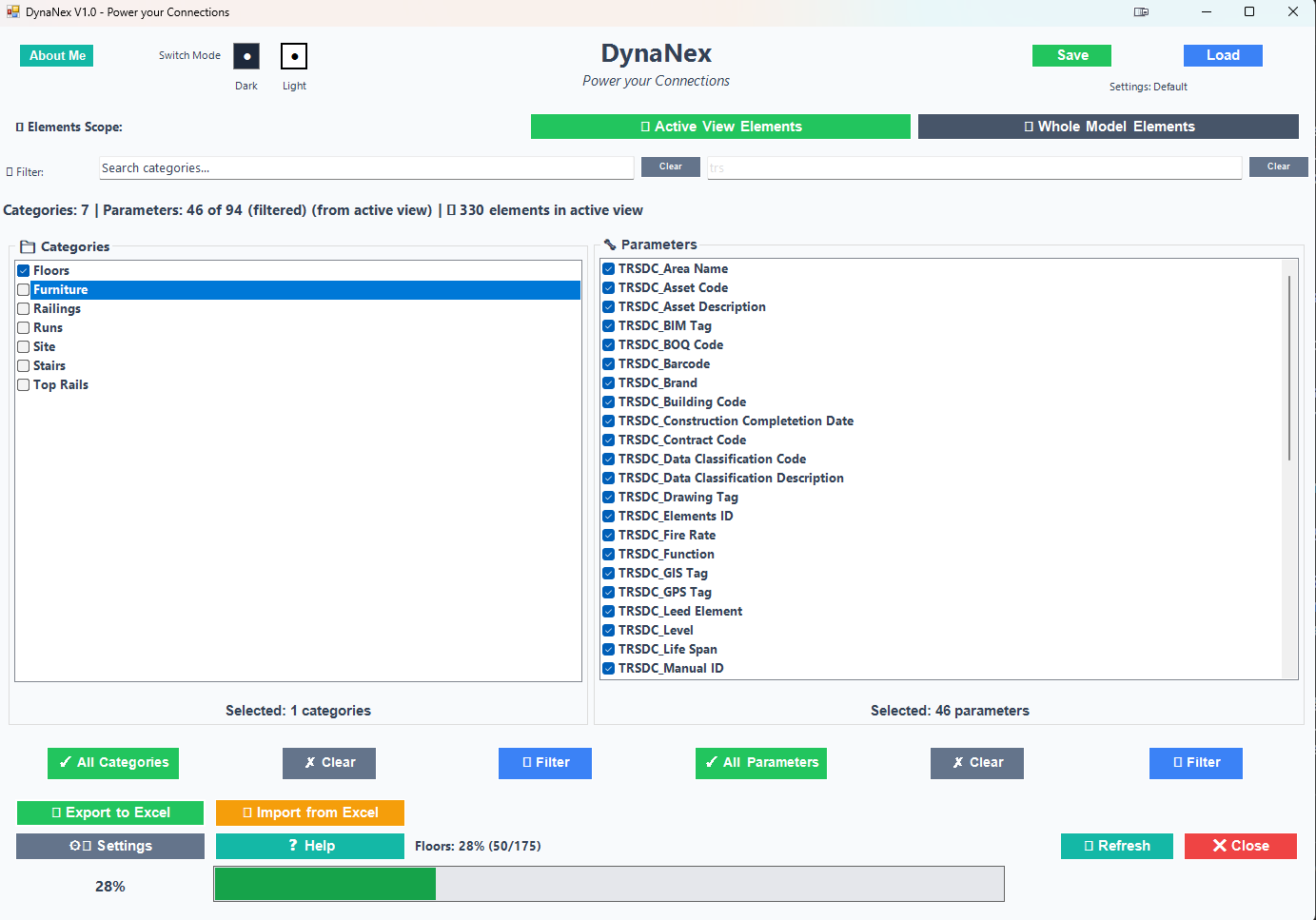The image size is (1316, 920).
Task: Load saved settings
Action: click(x=1223, y=55)
